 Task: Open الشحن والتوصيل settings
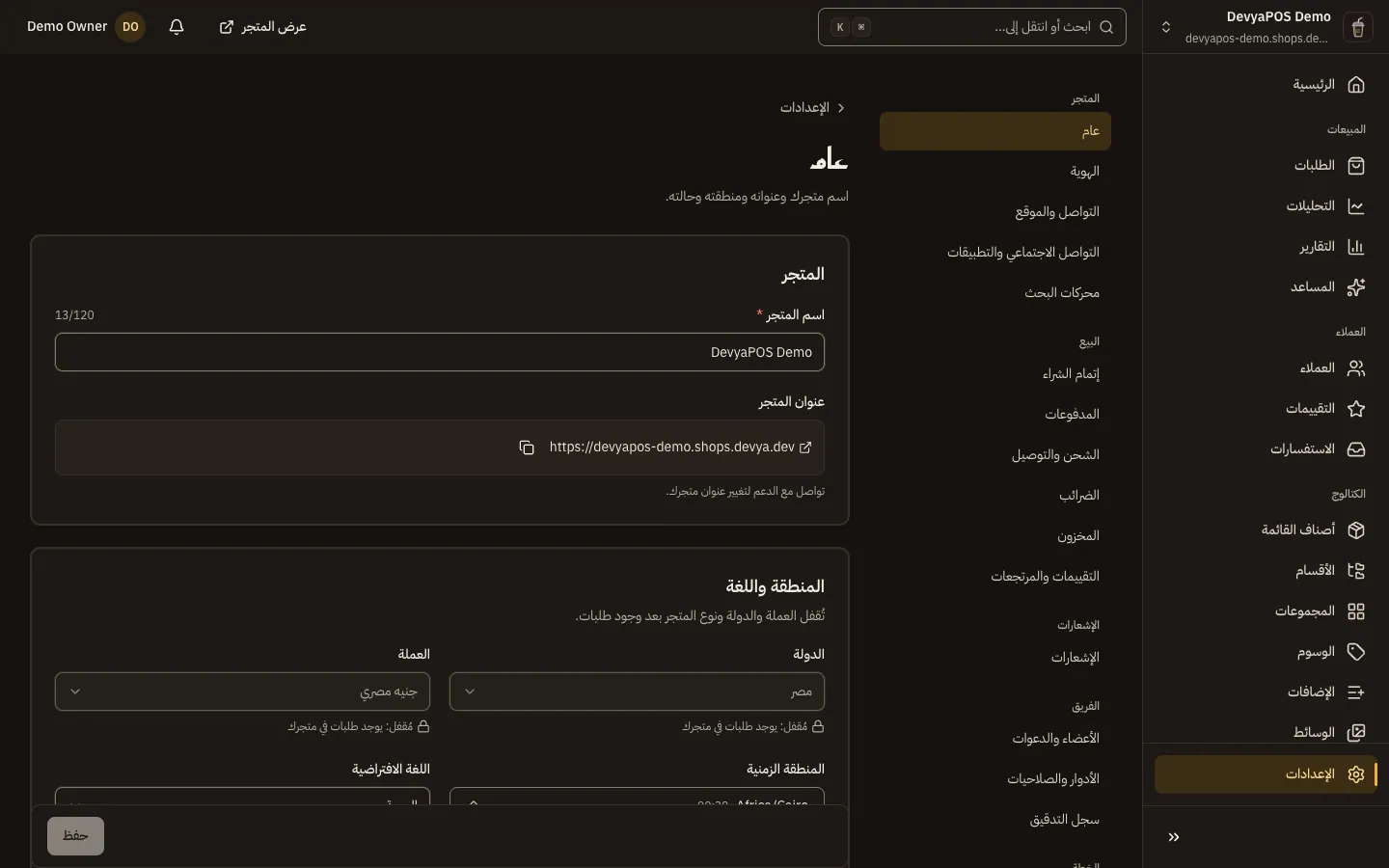[x=995, y=455]
